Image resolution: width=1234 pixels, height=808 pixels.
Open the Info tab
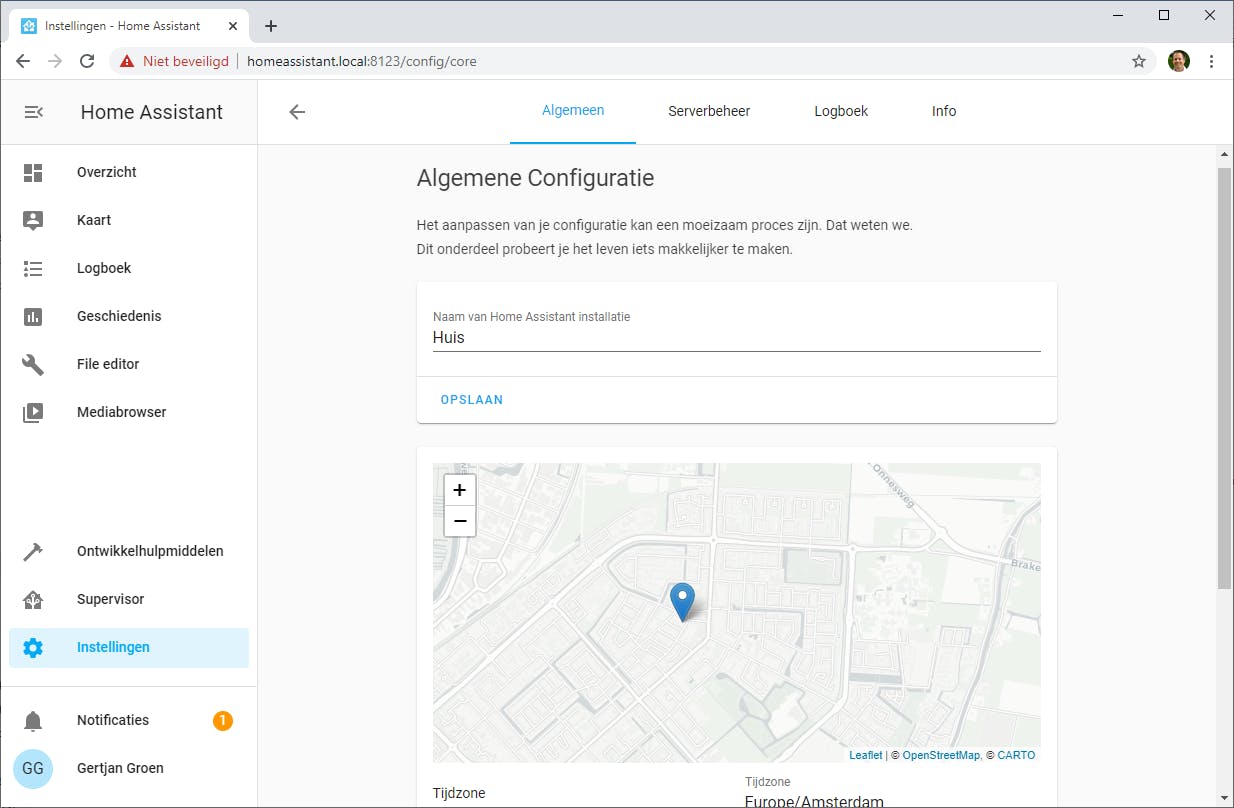pyautogui.click(x=944, y=111)
